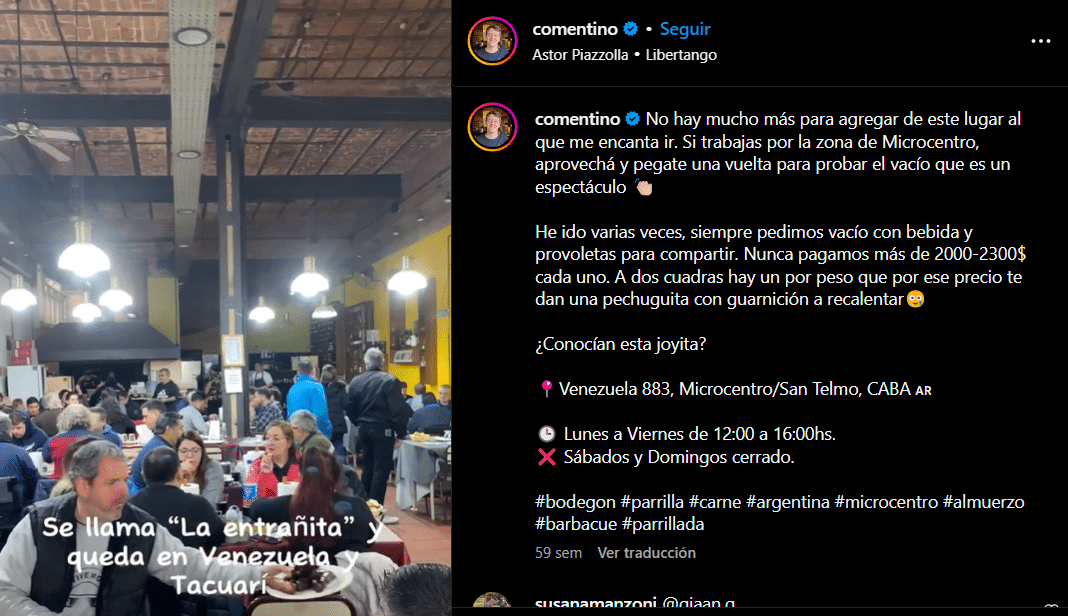
Task: Click comentino profile picture in post header
Action: (x=492, y=41)
